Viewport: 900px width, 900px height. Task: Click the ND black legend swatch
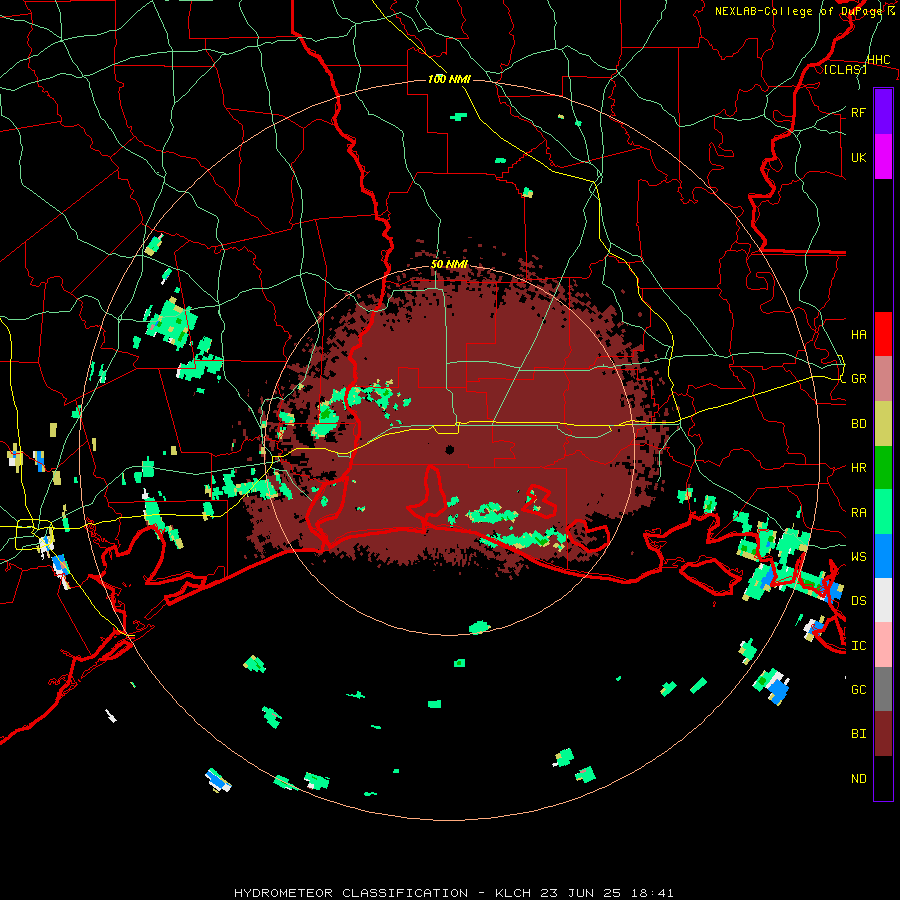pyautogui.click(x=883, y=778)
